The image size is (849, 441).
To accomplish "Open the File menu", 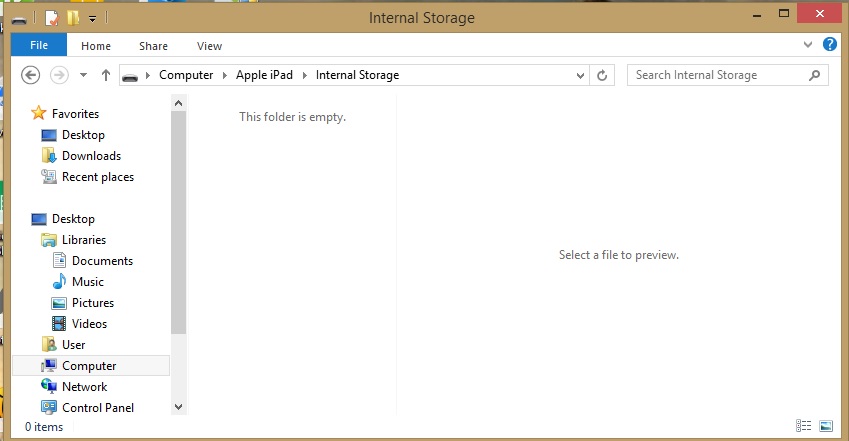I will [x=39, y=45].
